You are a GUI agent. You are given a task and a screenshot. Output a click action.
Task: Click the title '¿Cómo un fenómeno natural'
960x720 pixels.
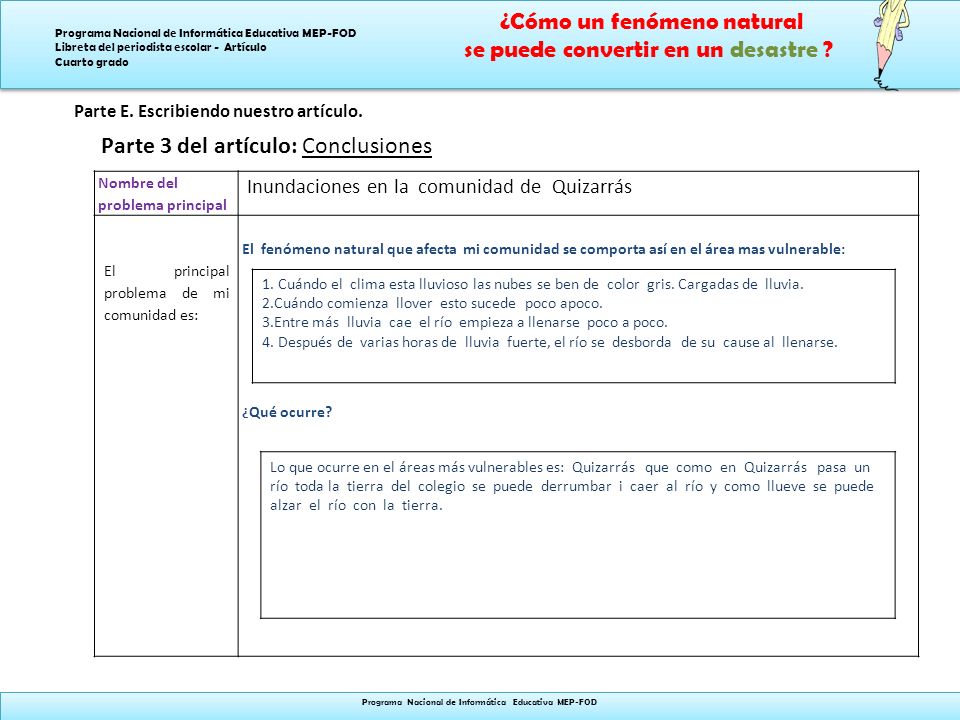[x=651, y=22]
